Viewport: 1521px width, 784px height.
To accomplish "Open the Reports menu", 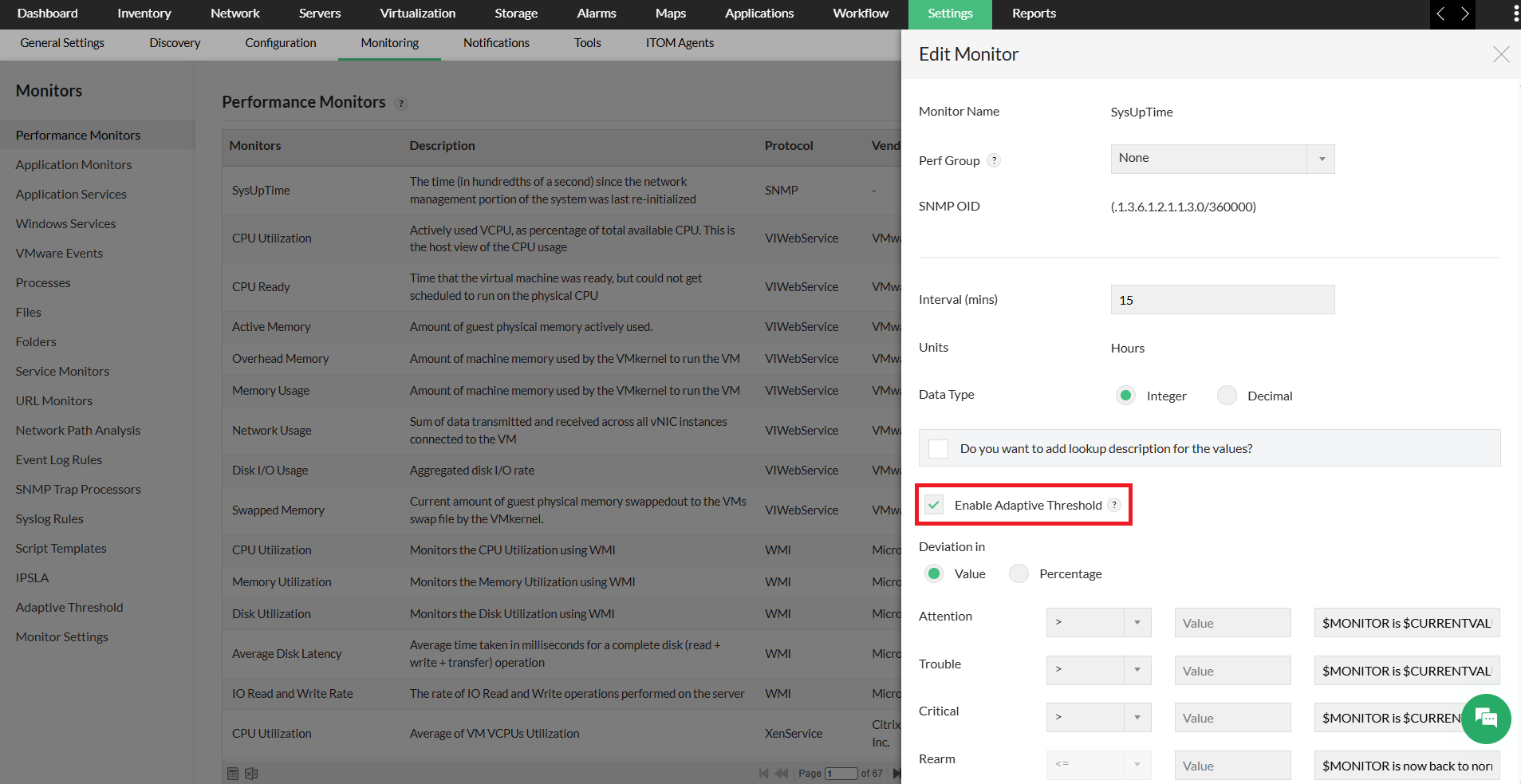I will (x=1034, y=14).
